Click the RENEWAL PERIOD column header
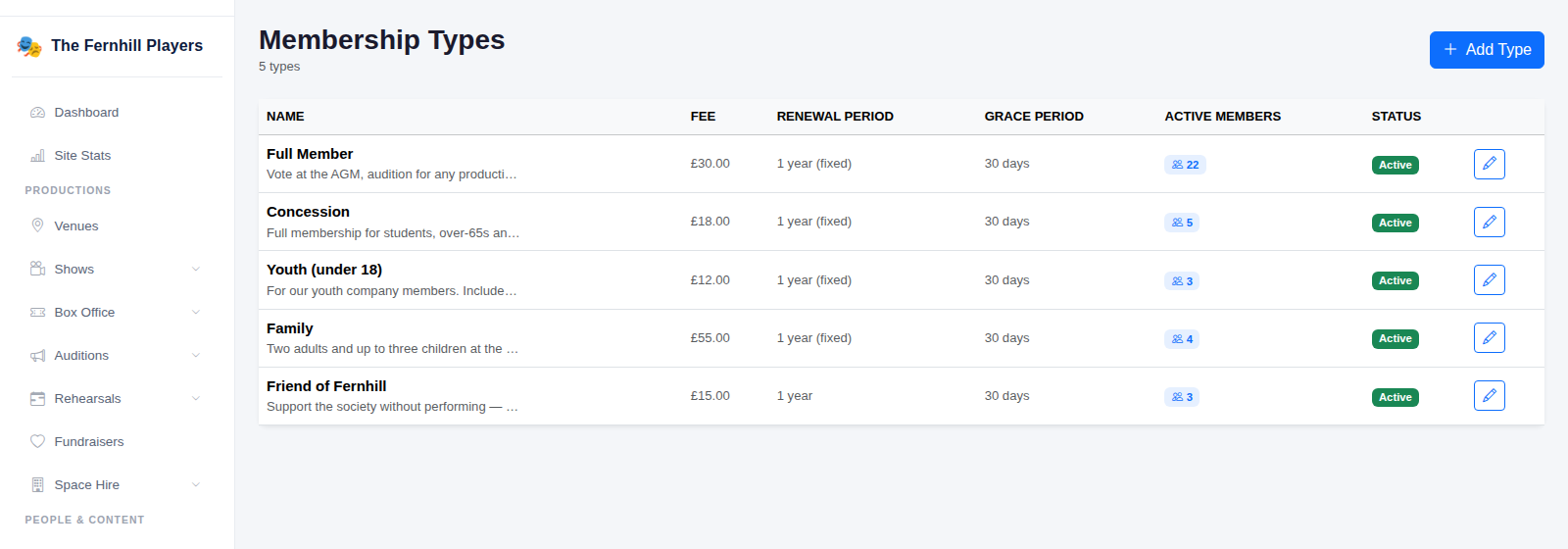The width and height of the screenshot is (1568, 549). tap(835, 117)
